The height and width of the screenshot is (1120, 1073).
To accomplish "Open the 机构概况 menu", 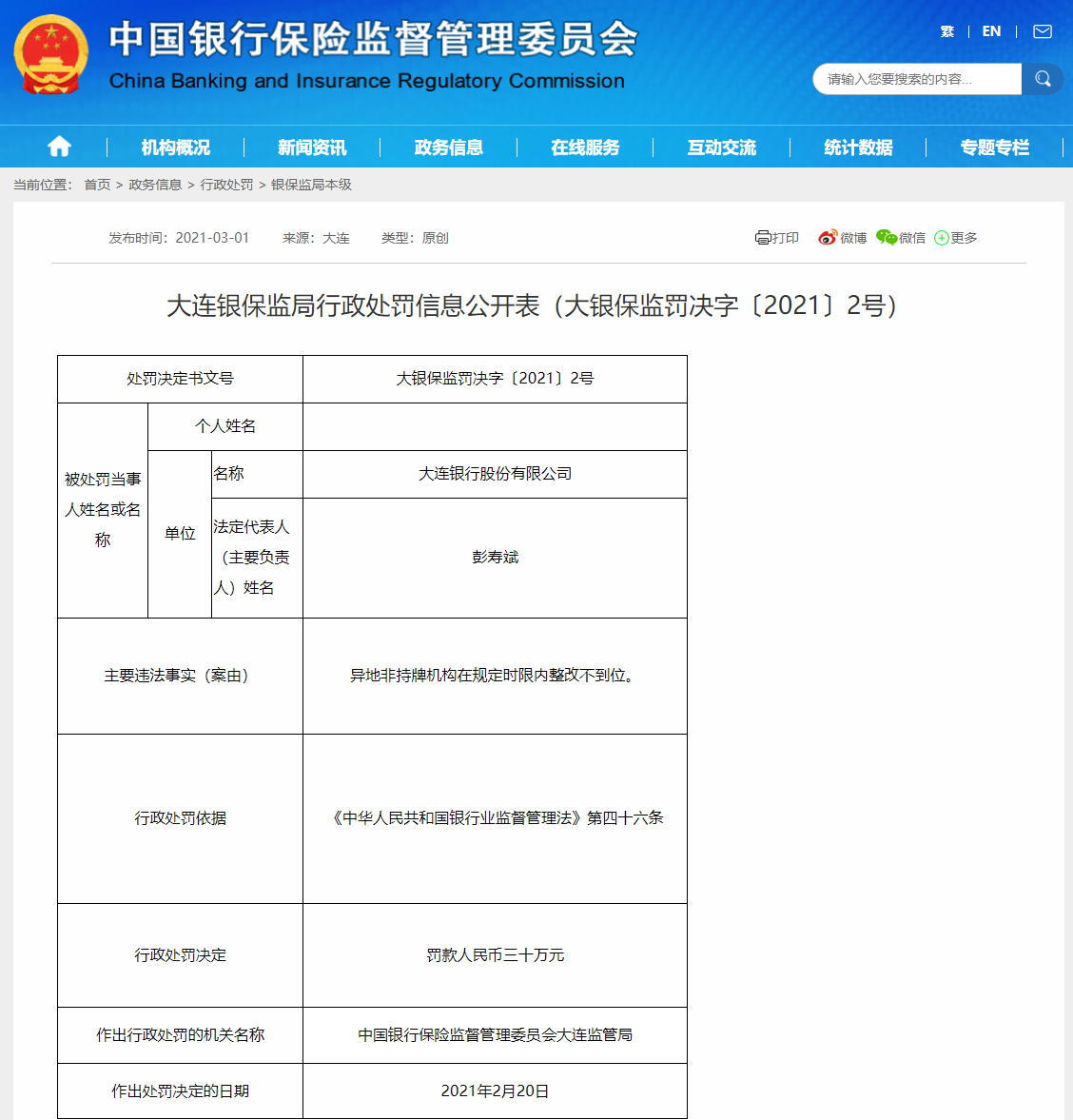I will tap(176, 147).
